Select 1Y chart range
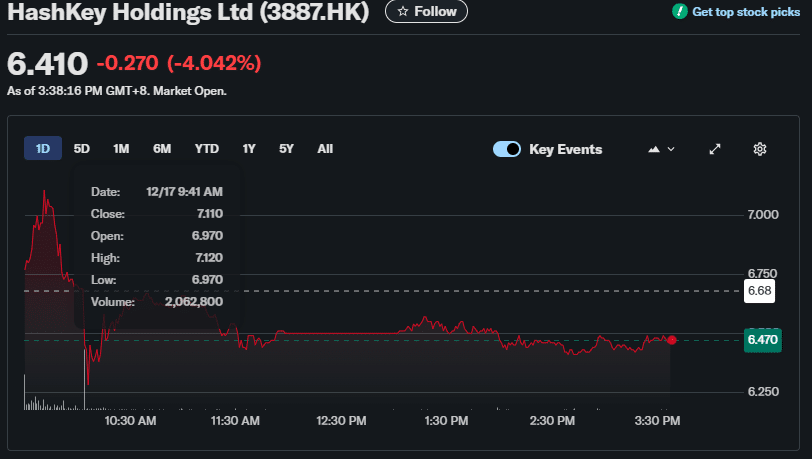 [249, 149]
